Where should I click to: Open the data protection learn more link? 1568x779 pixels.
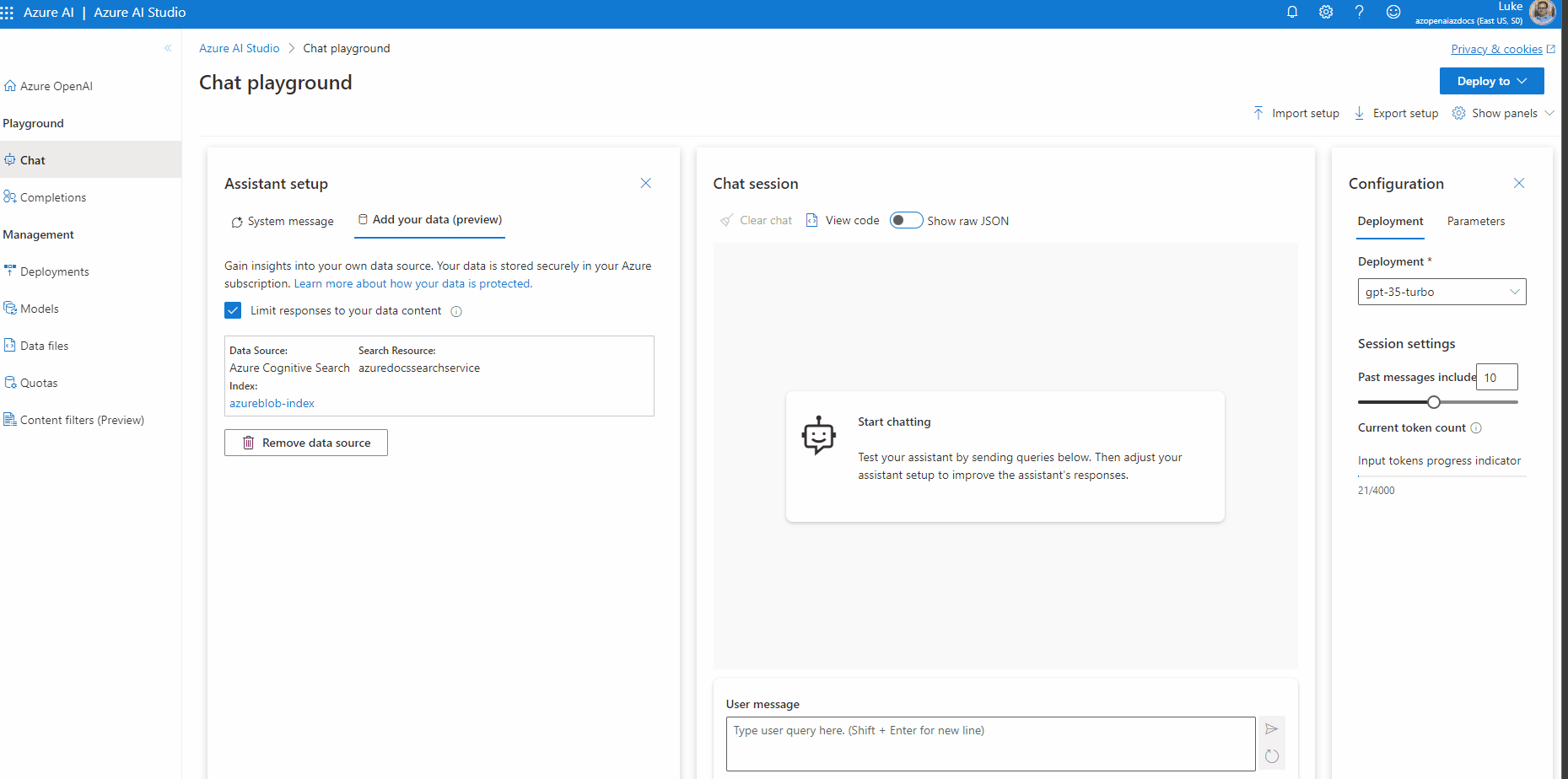click(x=413, y=283)
